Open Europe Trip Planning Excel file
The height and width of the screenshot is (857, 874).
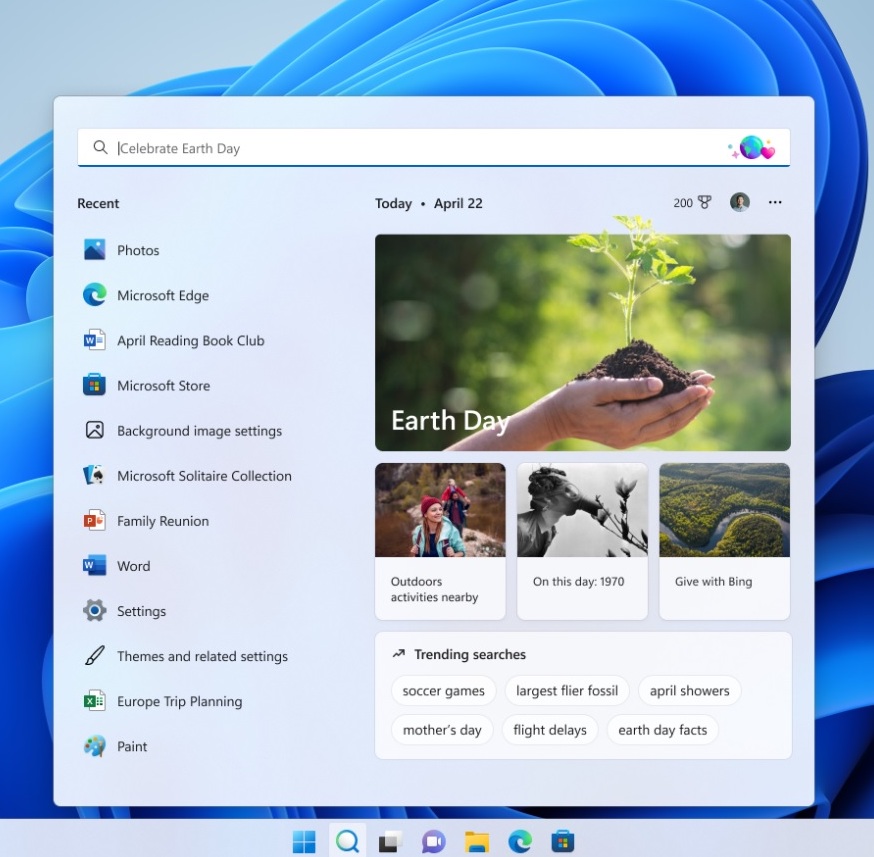[x=179, y=701]
